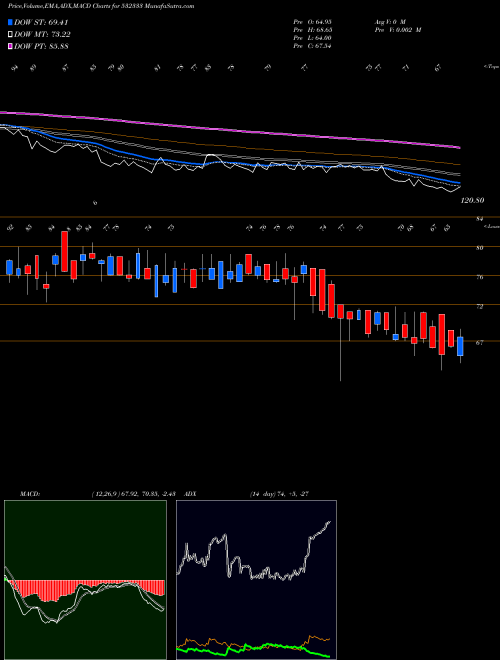Click the ADX panel heading

190,494
